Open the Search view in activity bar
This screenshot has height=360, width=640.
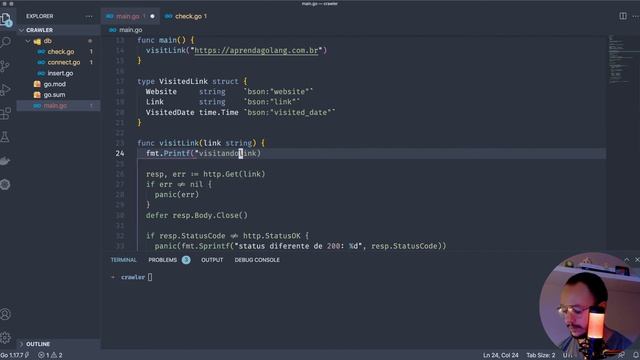click(x=6, y=42)
